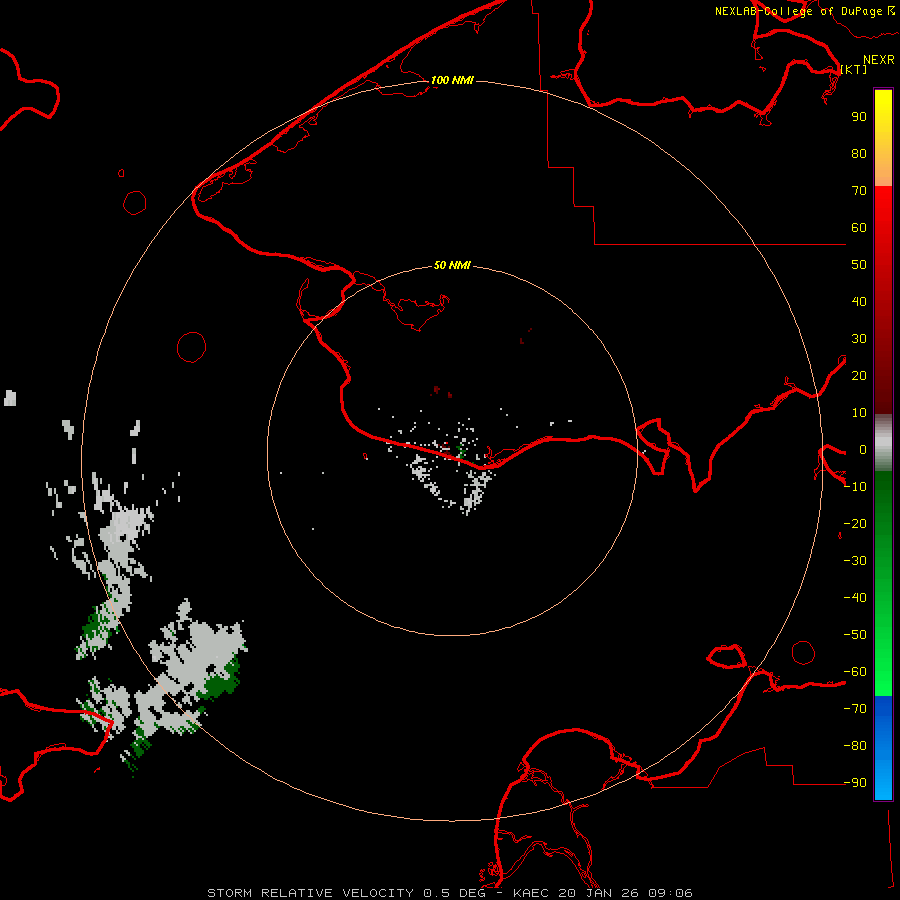Click the -70 value on the velocity scale

point(855,709)
